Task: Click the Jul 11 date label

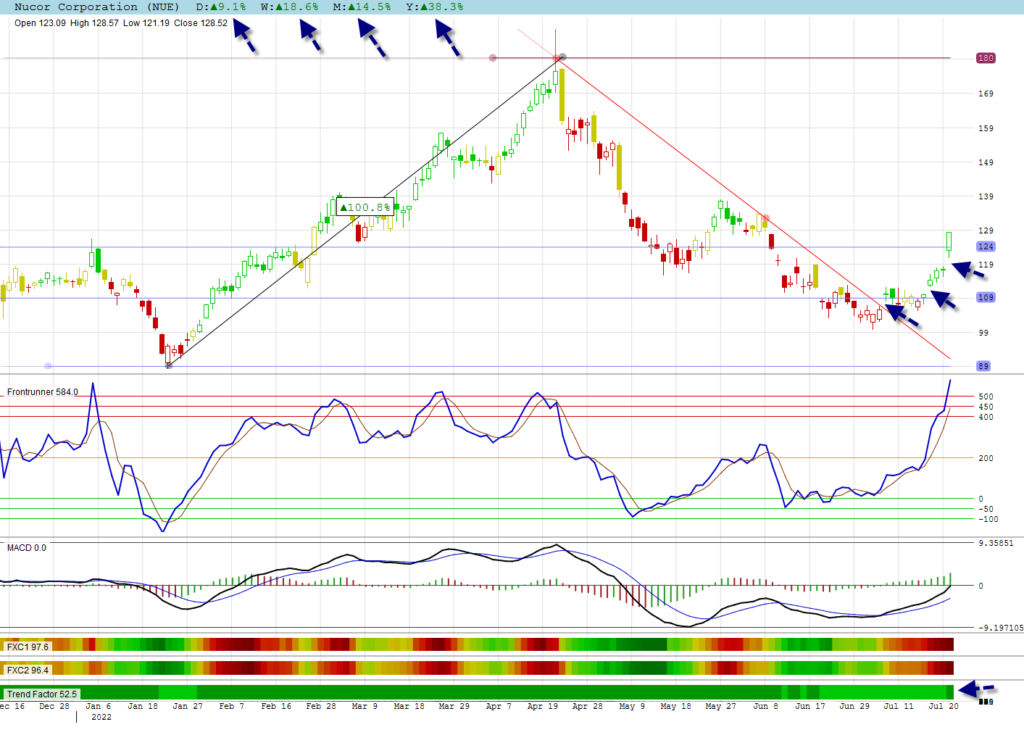Action: click(x=899, y=706)
